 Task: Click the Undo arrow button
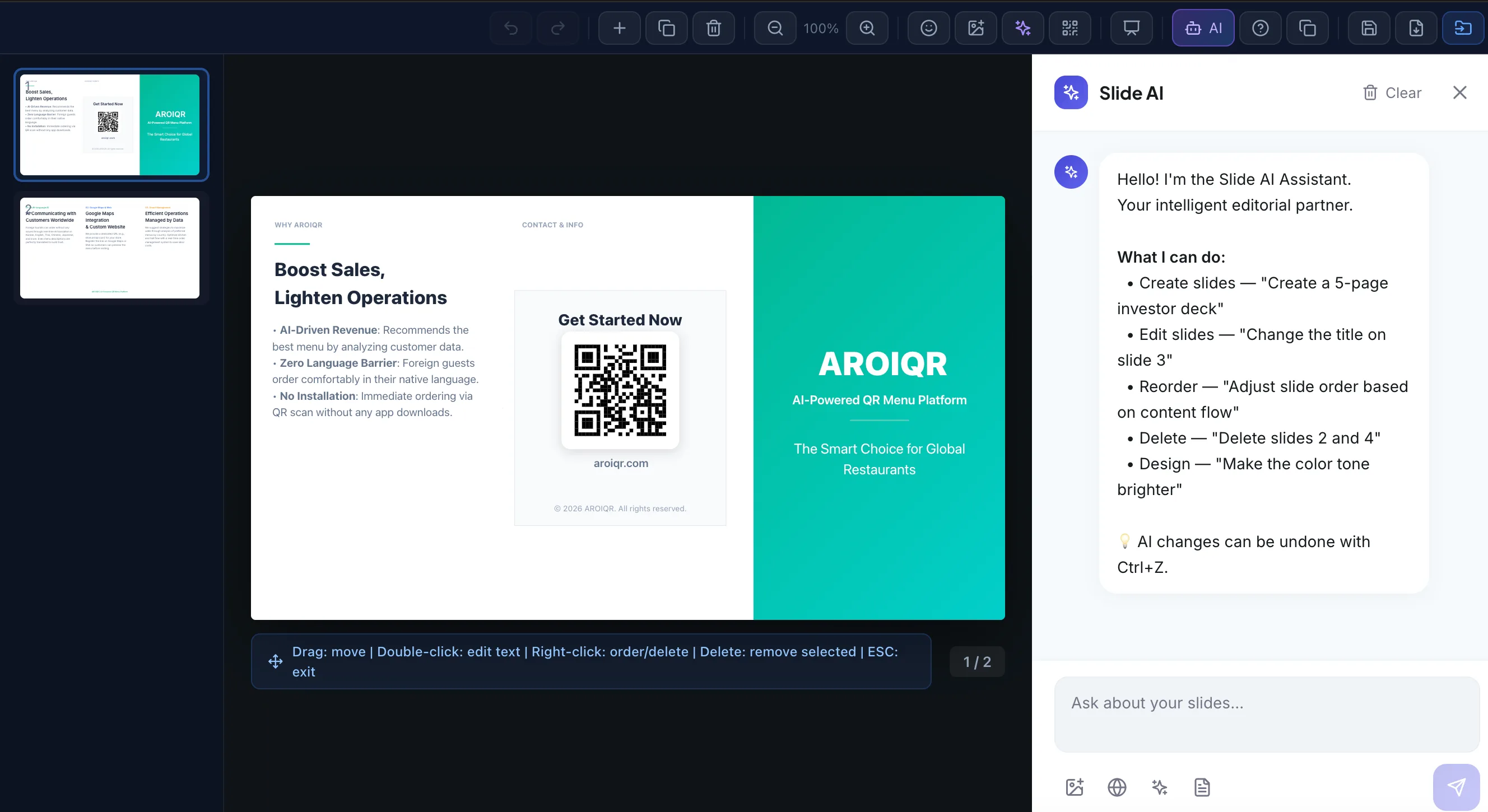510,28
